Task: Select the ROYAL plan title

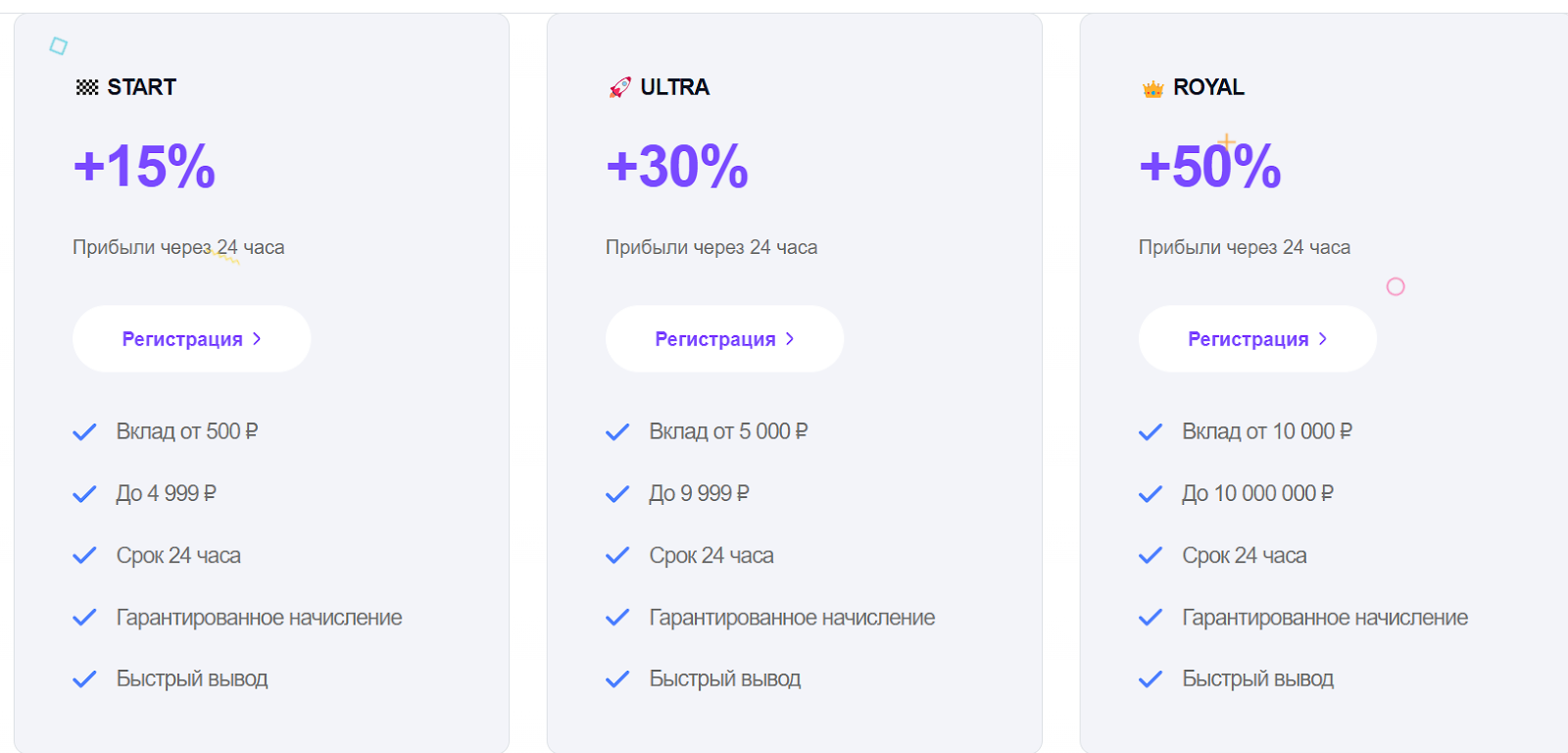Action: 1208,87
